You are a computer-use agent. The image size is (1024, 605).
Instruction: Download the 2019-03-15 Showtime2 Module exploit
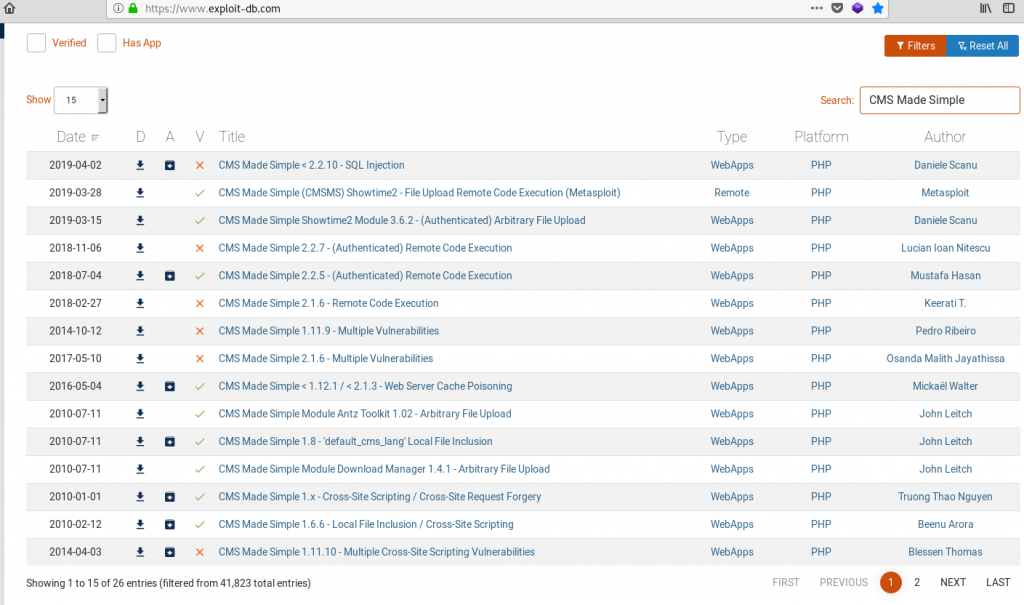pyautogui.click(x=140, y=221)
